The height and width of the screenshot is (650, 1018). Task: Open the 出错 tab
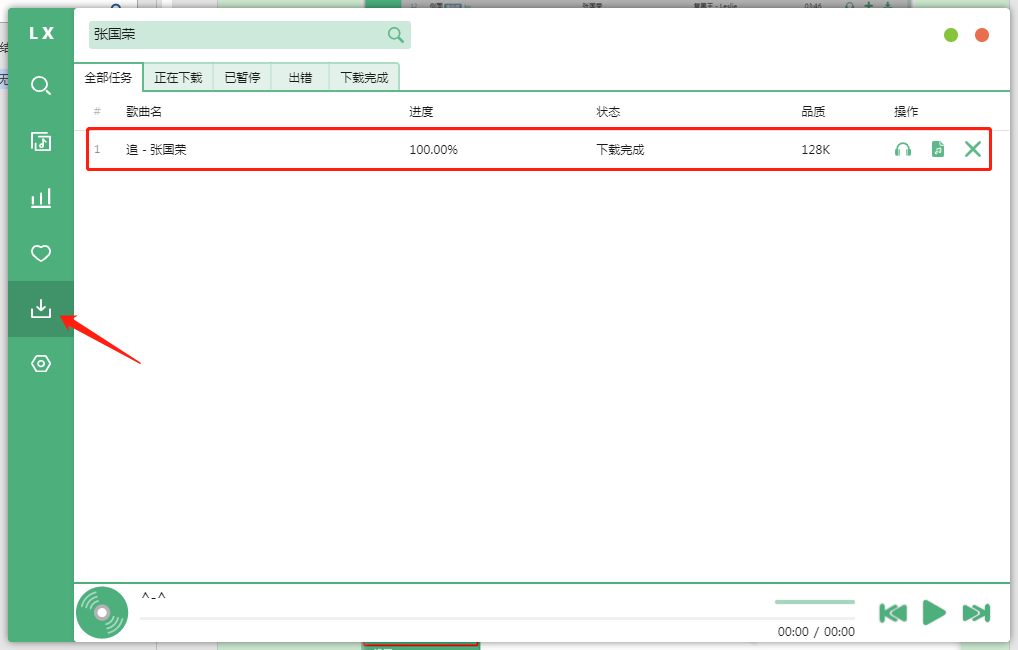click(299, 76)
